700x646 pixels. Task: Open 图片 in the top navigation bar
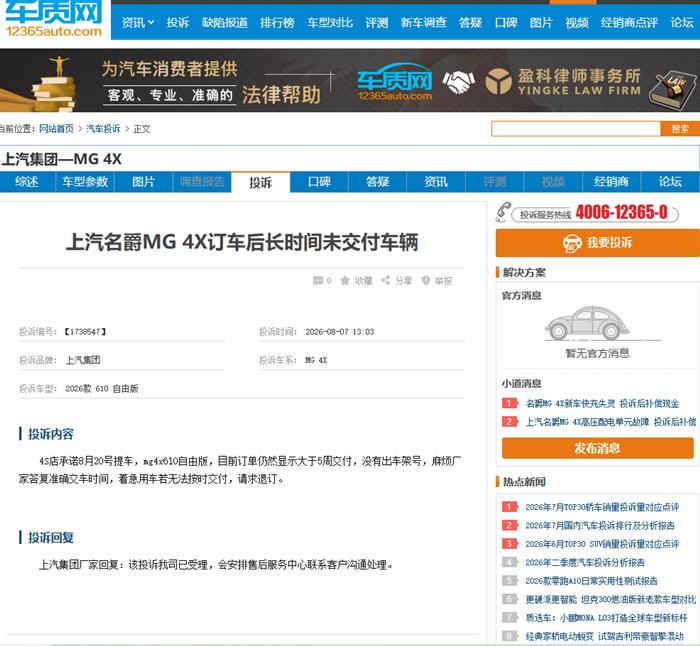541,22
